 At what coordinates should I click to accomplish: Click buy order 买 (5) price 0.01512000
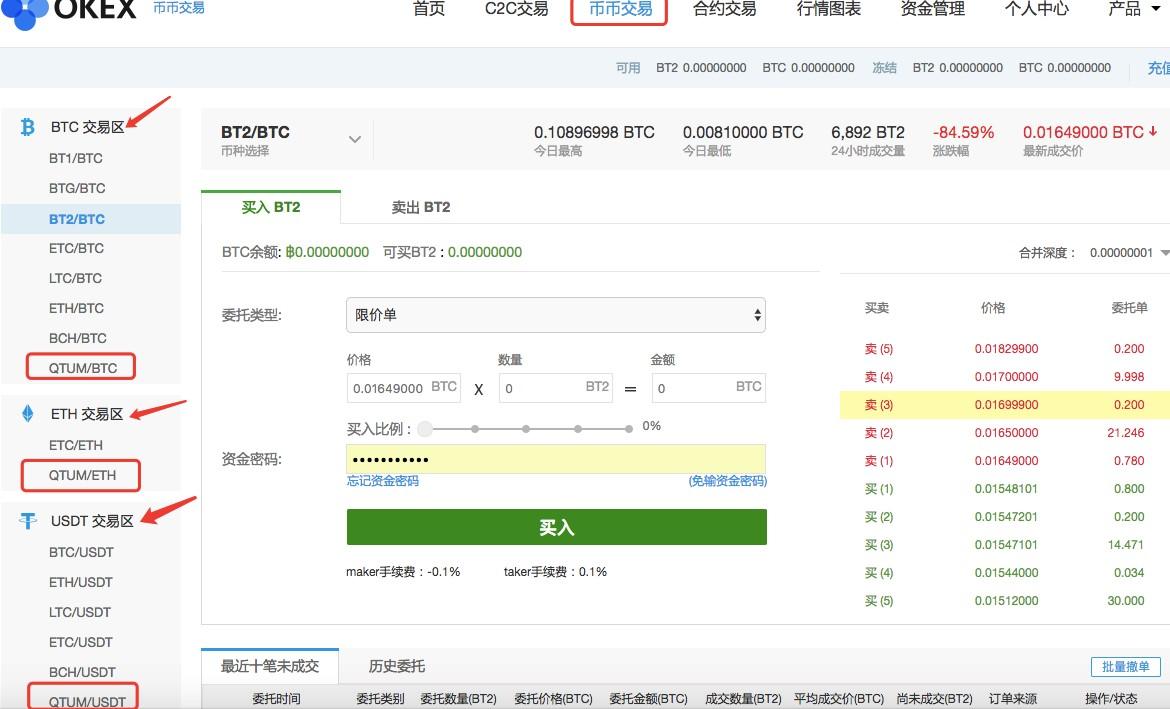coord(1007,601)
